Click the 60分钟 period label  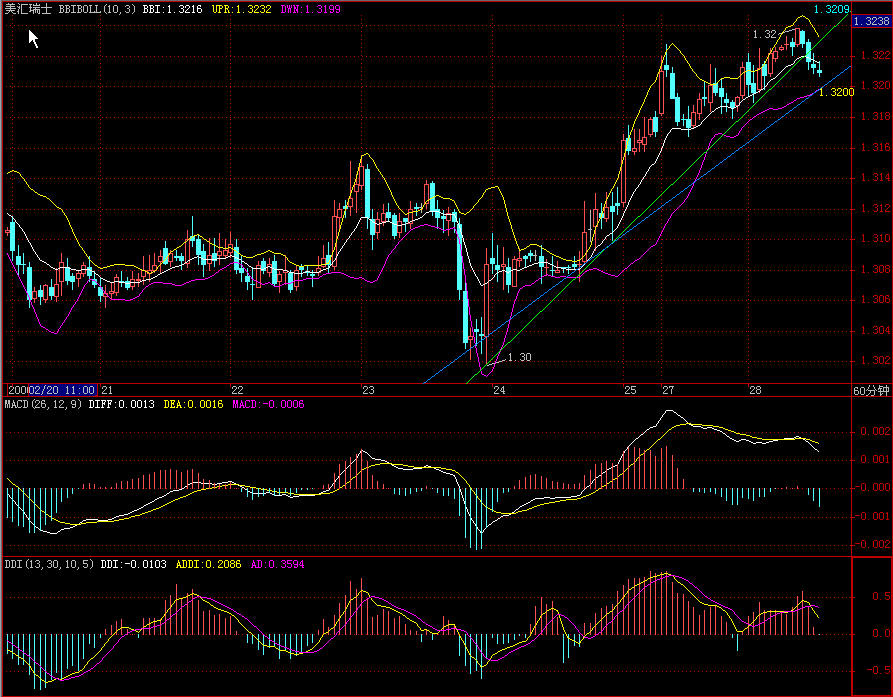point(871,391)
